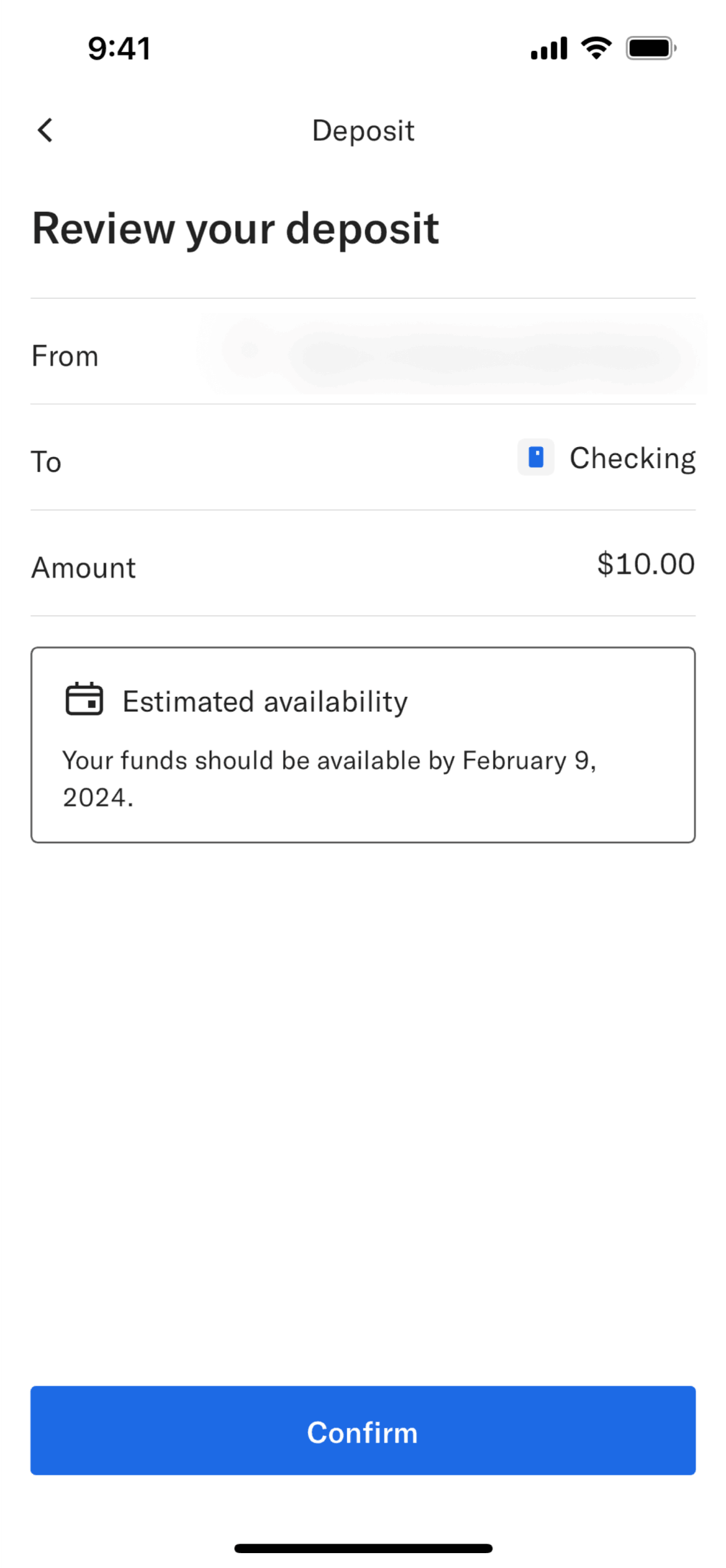726x1568 pixels.
Task: Tap the Estimated availability title
Action: point(265,702)
